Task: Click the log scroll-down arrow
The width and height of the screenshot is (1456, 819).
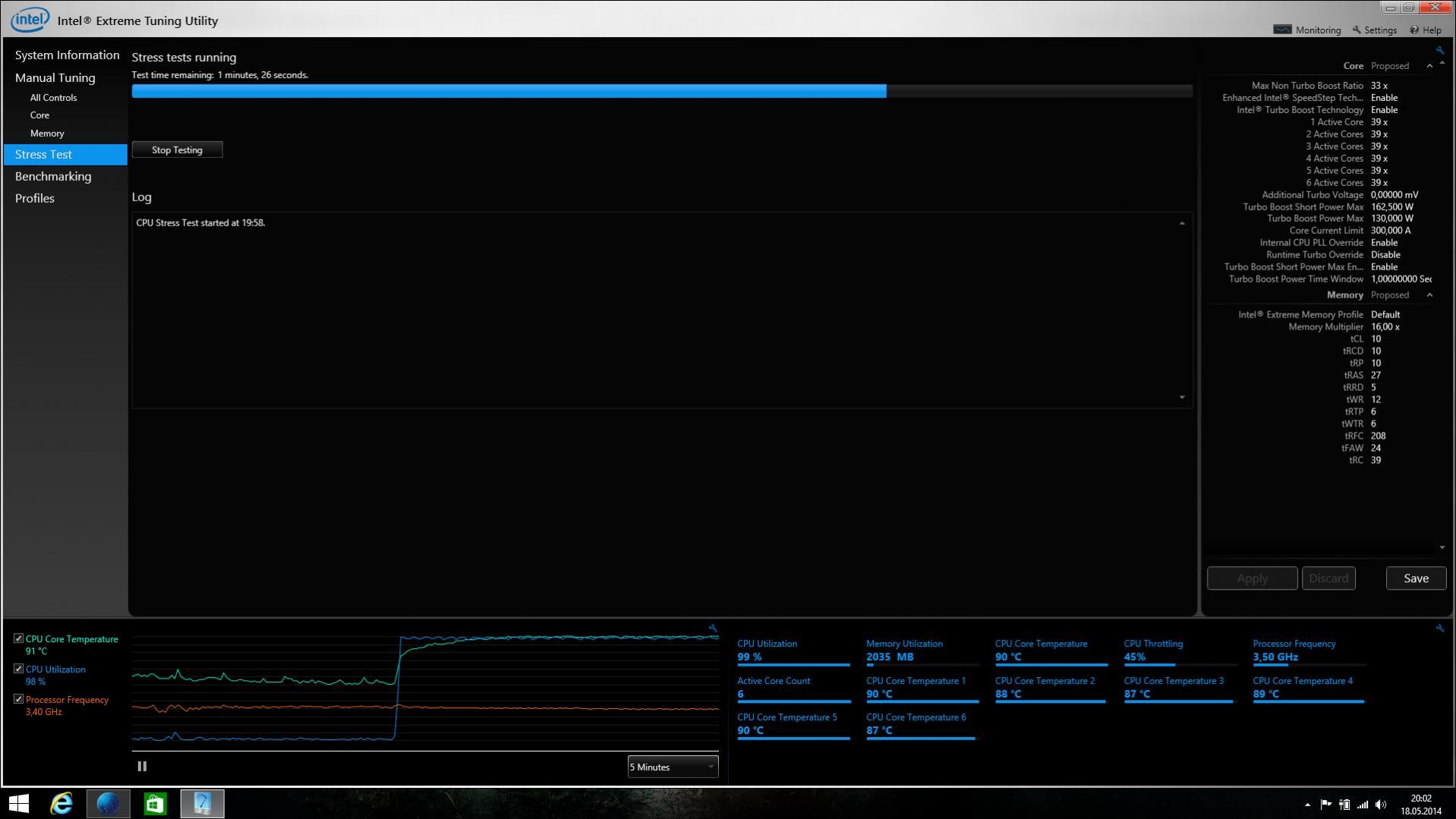Action: pos(1182,398)
